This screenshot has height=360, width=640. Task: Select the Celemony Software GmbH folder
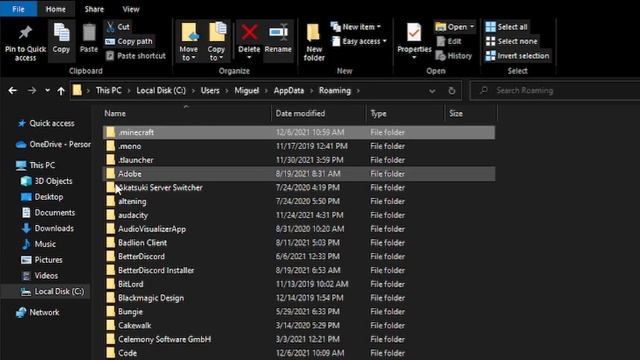pyautogui.click(x=299, y=339)
